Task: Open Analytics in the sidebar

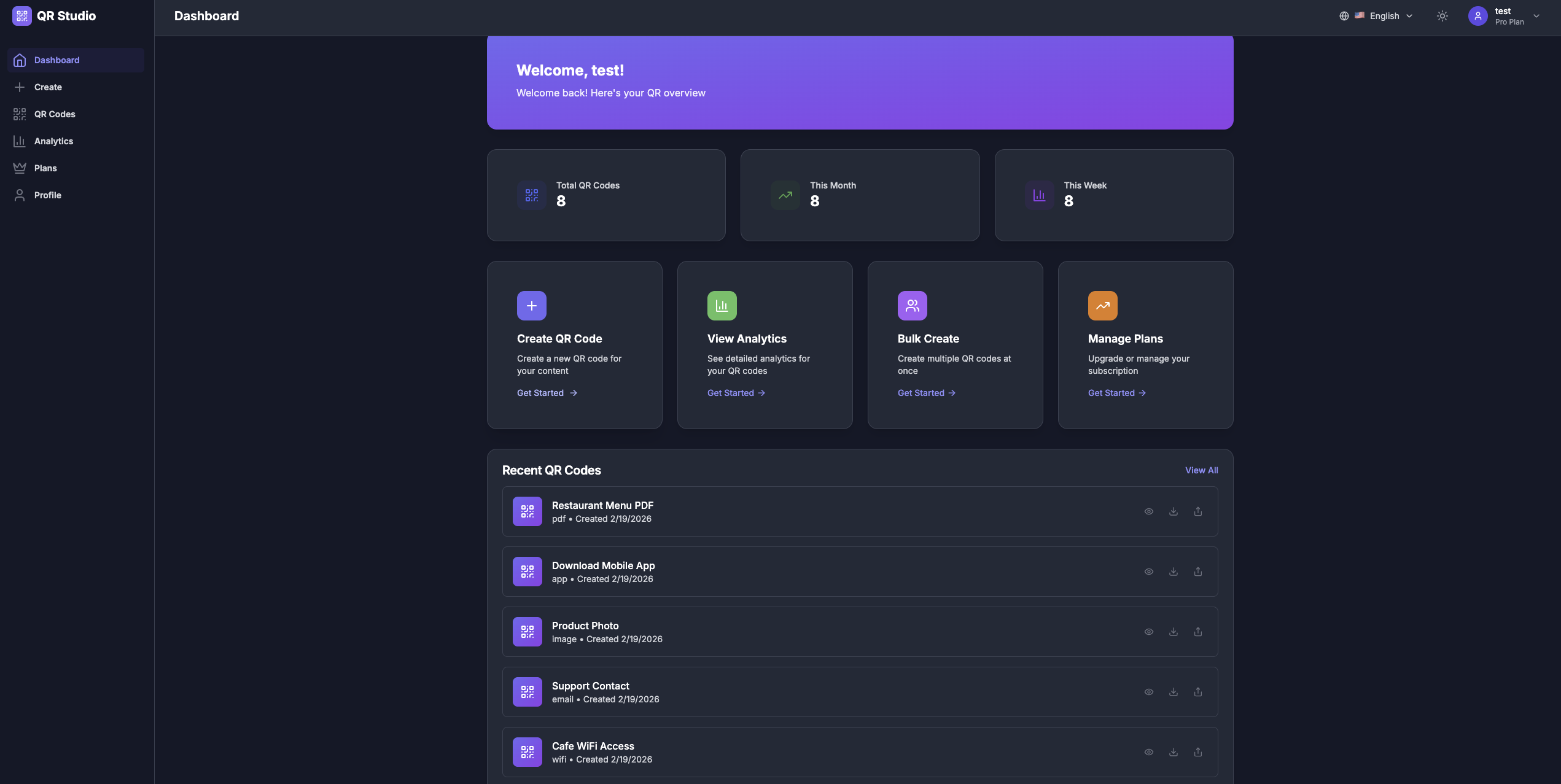Action: click(x=53, y=141)
